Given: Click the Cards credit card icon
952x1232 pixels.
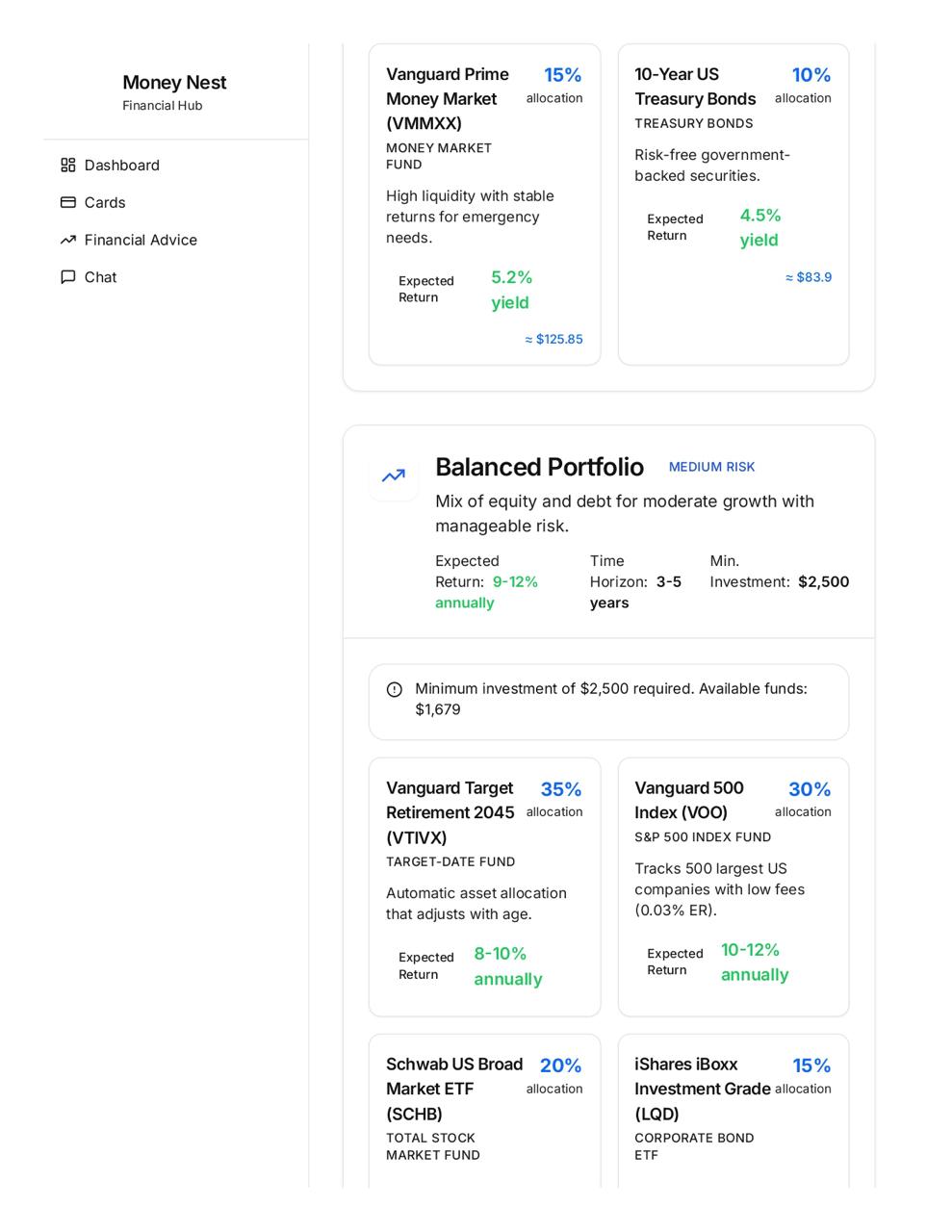Looking at the screenshot, I should [x=67, y=203].
